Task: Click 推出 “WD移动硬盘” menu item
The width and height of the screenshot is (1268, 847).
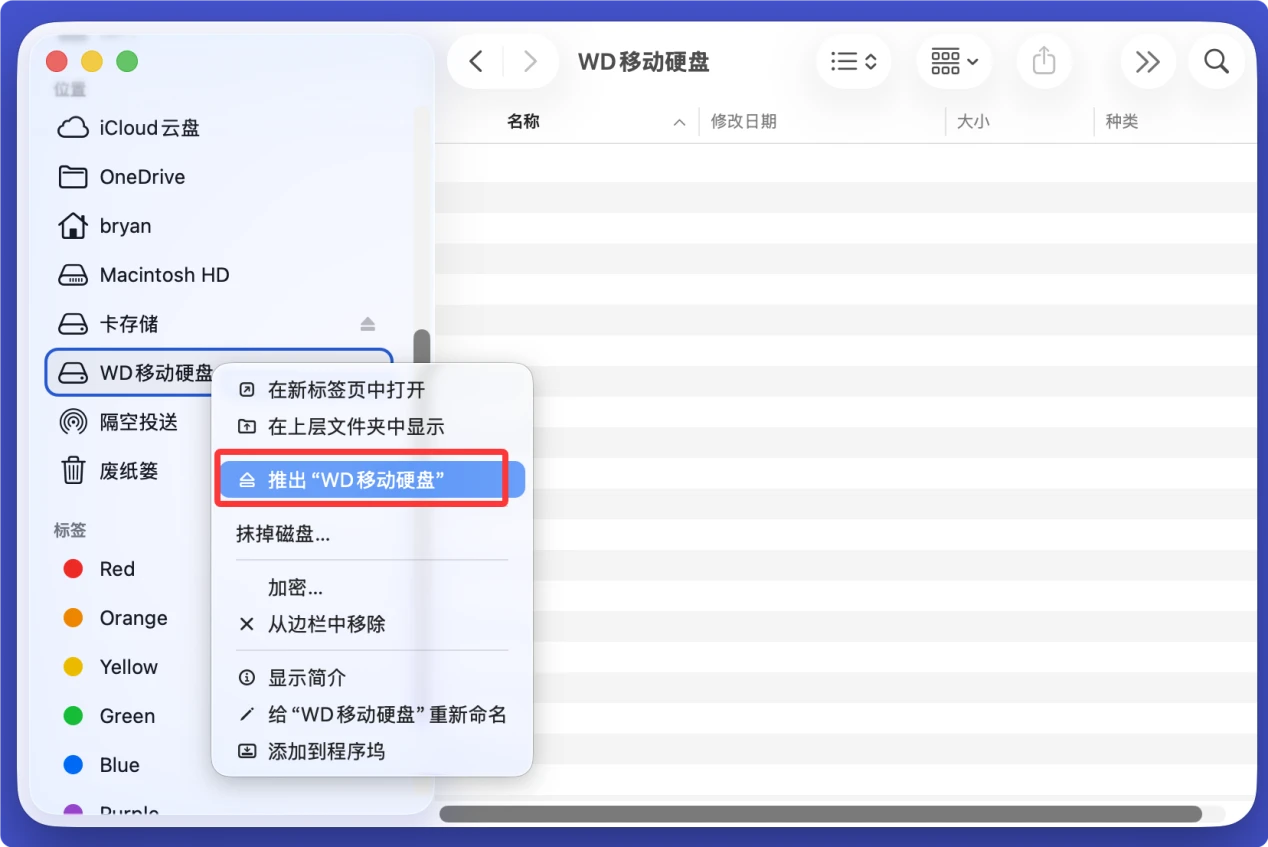Action: point(372,481)
